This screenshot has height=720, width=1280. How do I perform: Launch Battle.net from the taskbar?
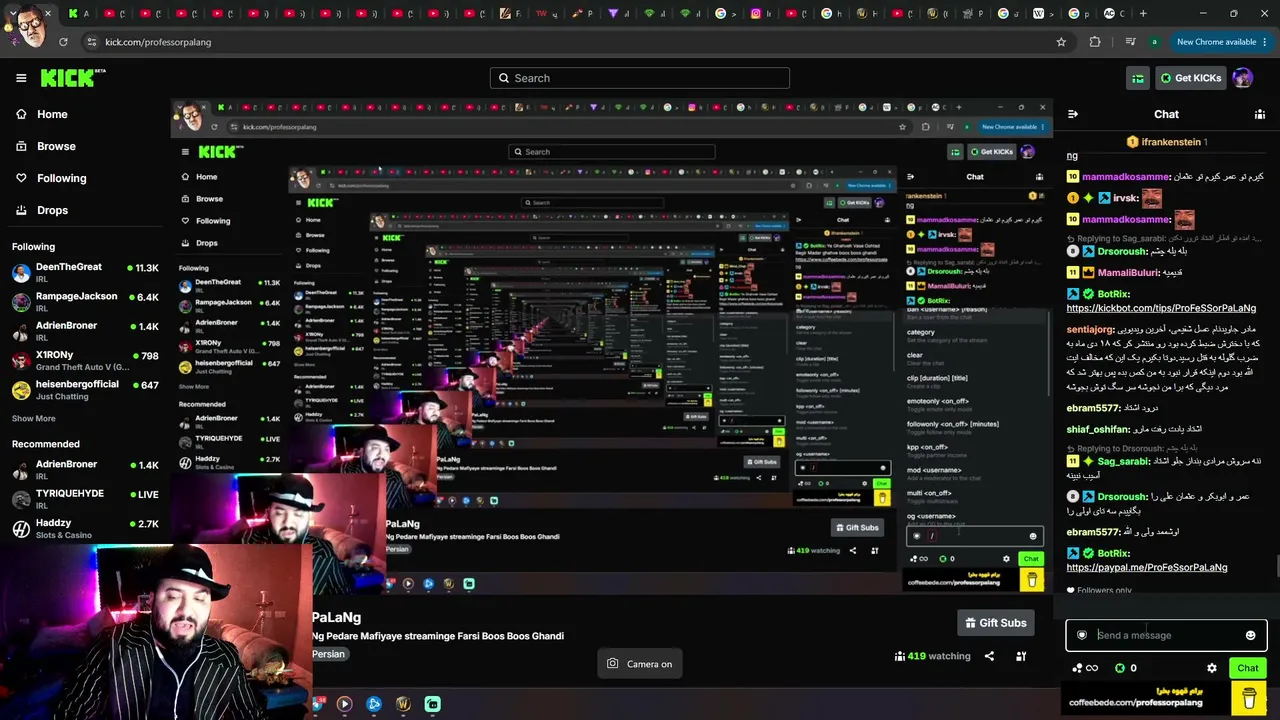[374, 704]
